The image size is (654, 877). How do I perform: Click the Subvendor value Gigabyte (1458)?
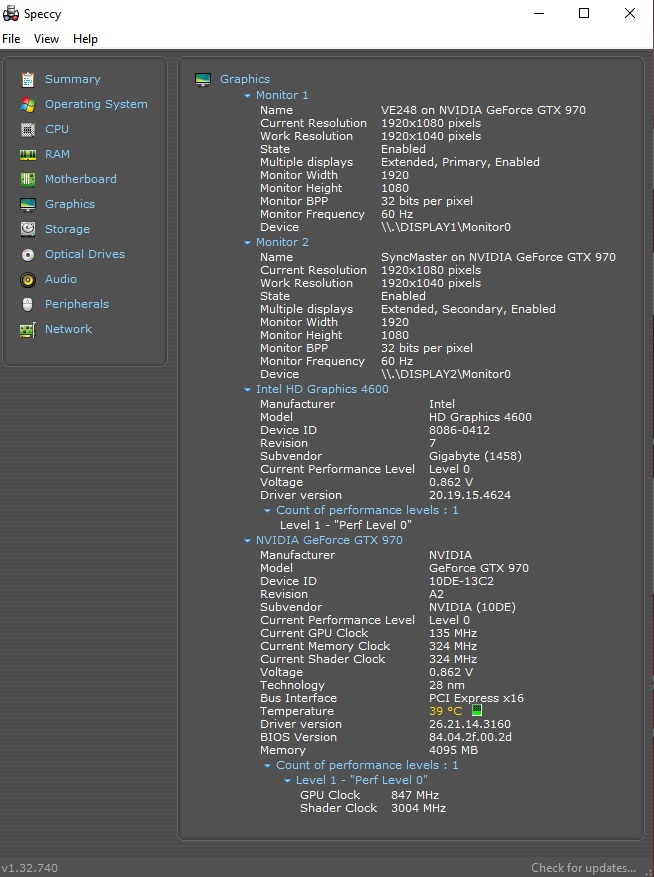[475, 456]
